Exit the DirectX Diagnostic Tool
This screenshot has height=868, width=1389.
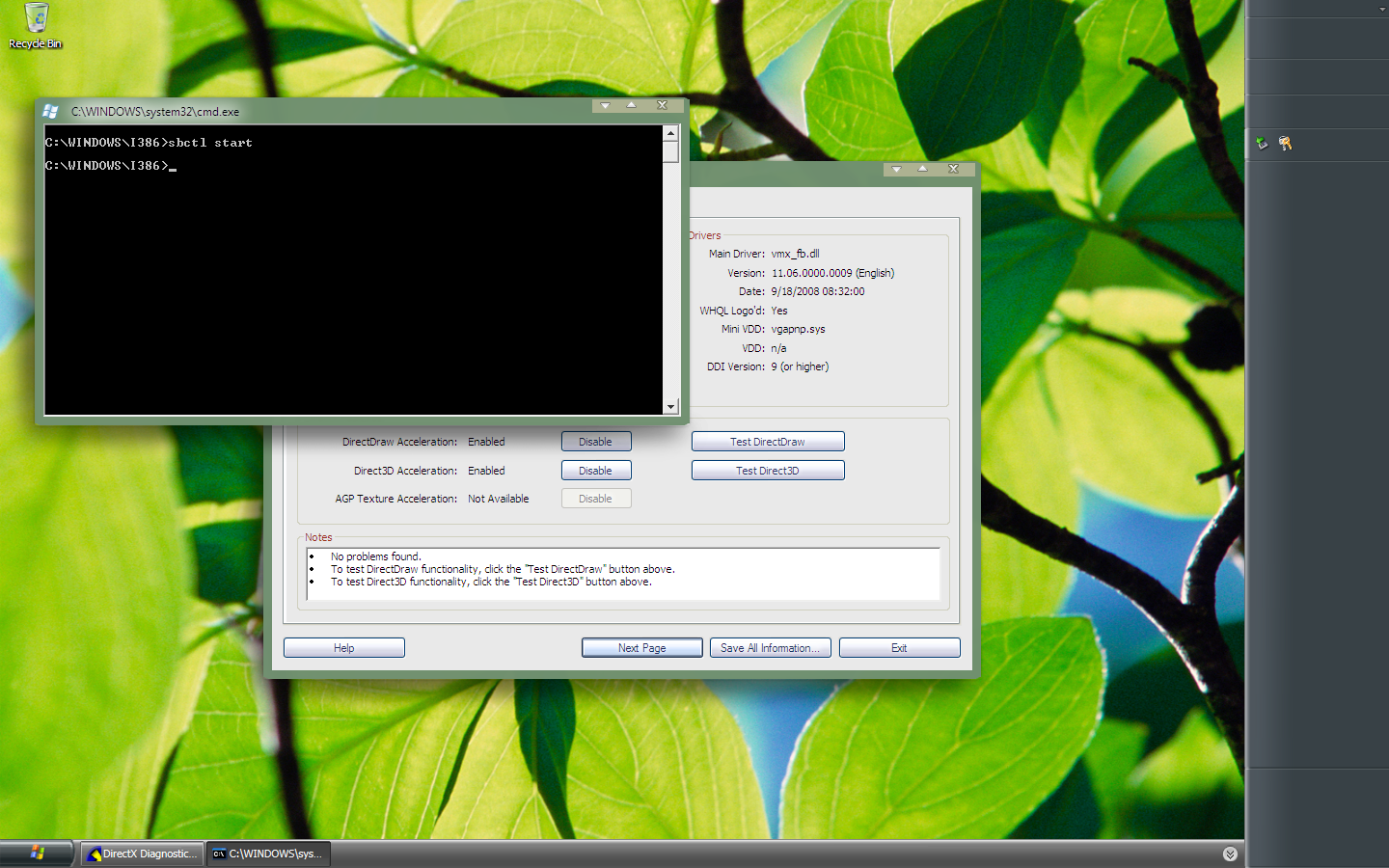[x=900, y=648]
